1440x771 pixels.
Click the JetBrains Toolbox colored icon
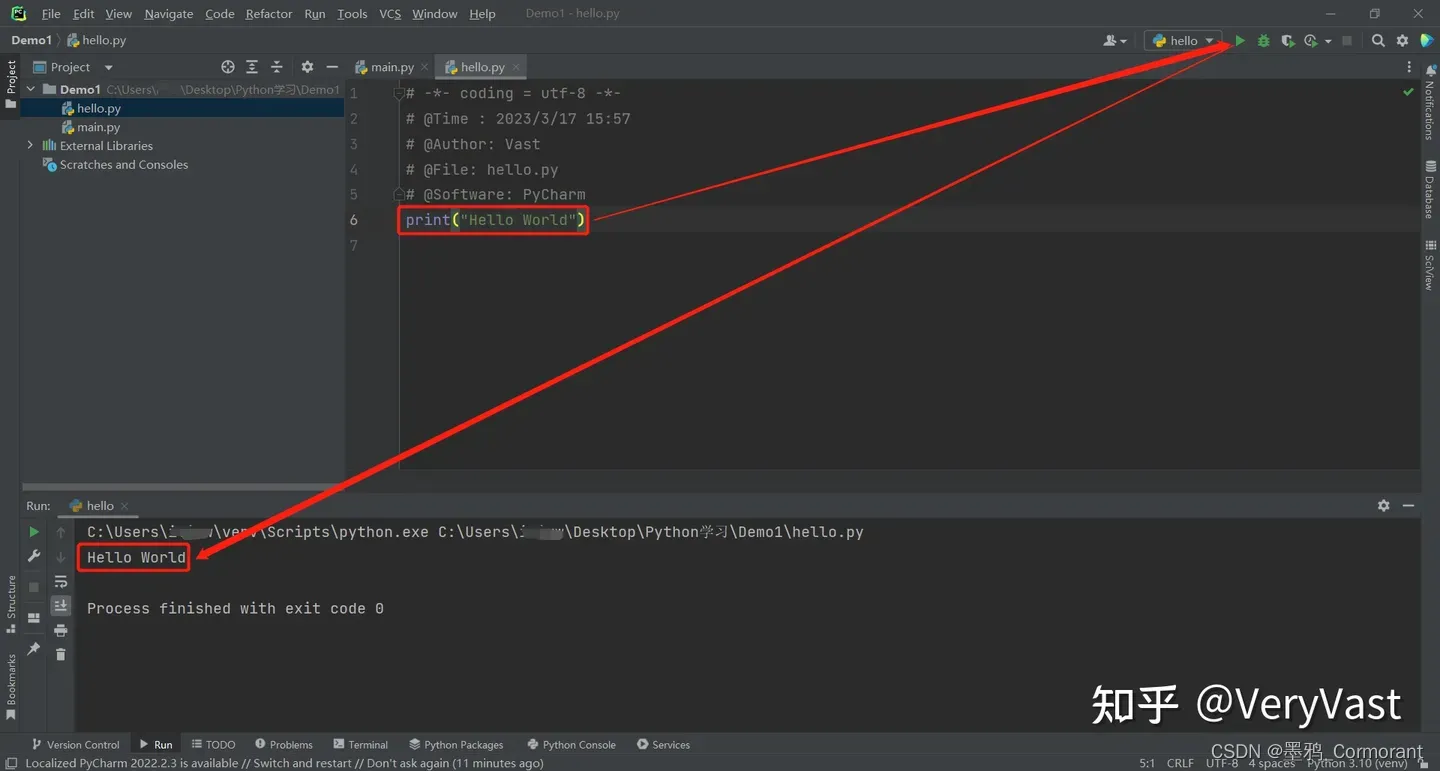coord(1427,41)
